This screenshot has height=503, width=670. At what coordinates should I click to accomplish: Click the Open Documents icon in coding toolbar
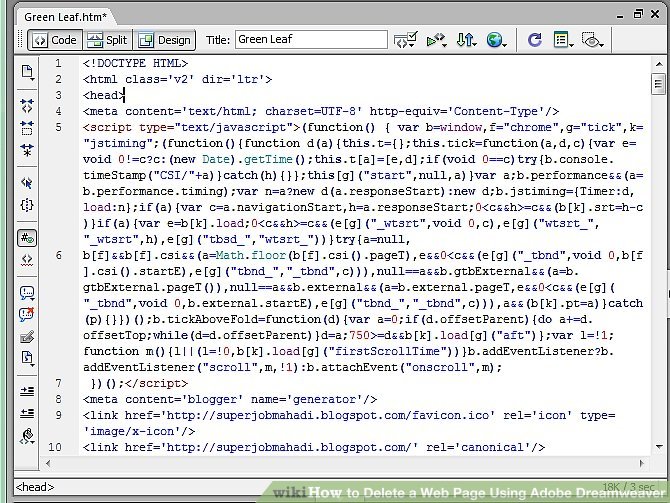tap(27, 71)
